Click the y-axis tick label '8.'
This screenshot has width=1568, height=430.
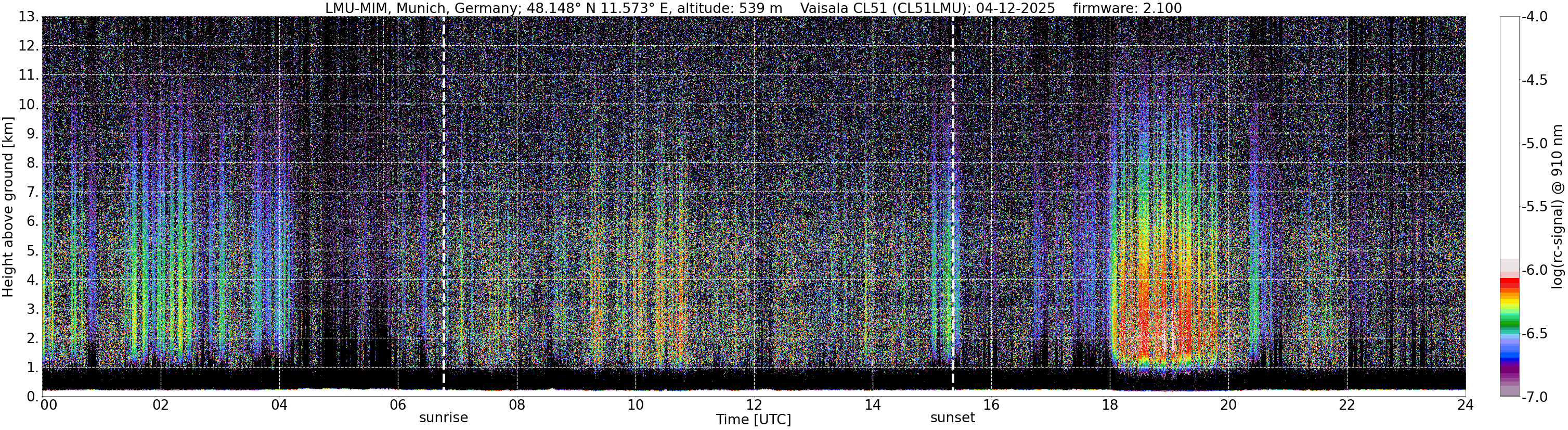click(33, 163)
